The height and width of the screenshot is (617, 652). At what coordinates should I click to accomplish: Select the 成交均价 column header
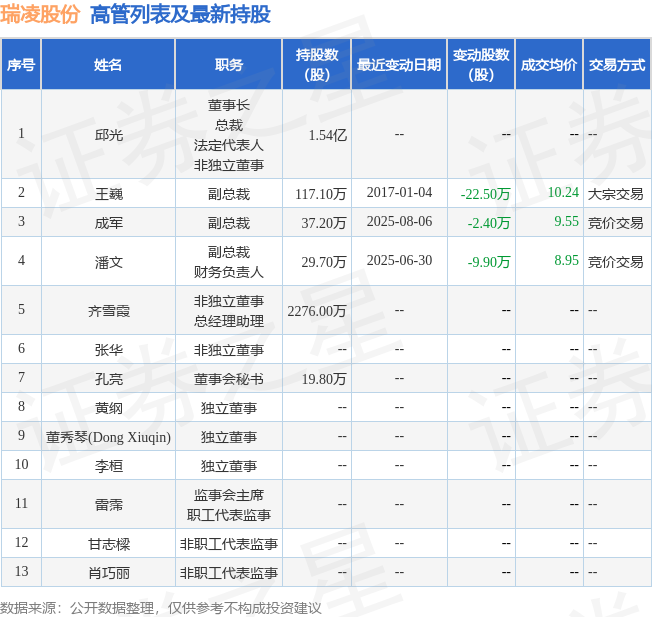[549, 64]
